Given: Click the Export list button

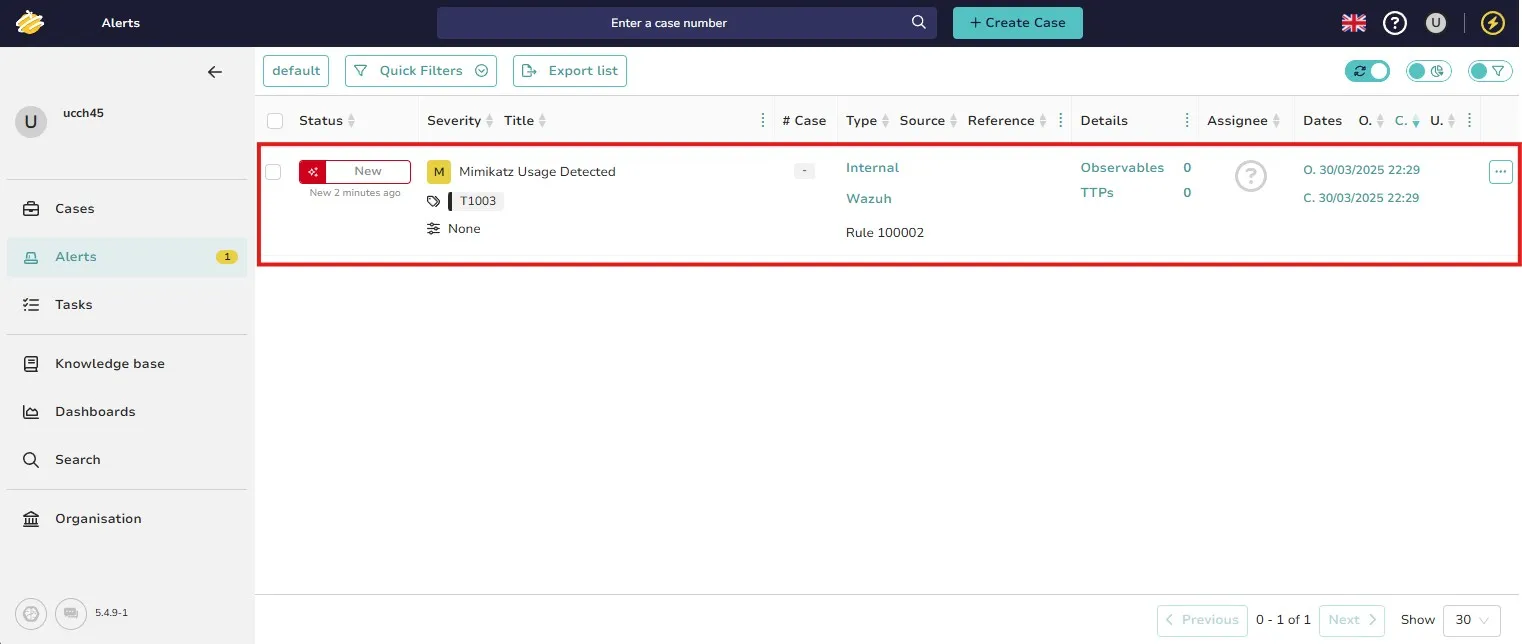Looking at the screenshot, I should click(x=570, y=71).
